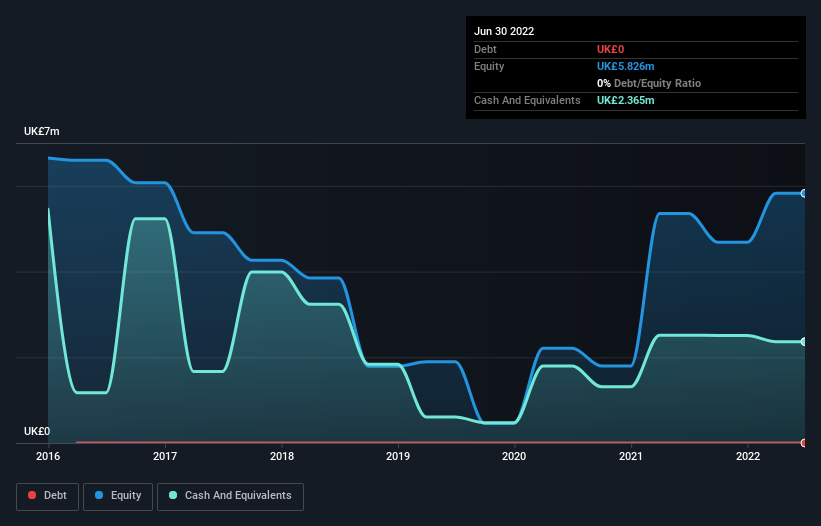This screenshot has height=526, width=821.
Task: Click the UK£5.826m Equity value
Action: pos(626,66)
